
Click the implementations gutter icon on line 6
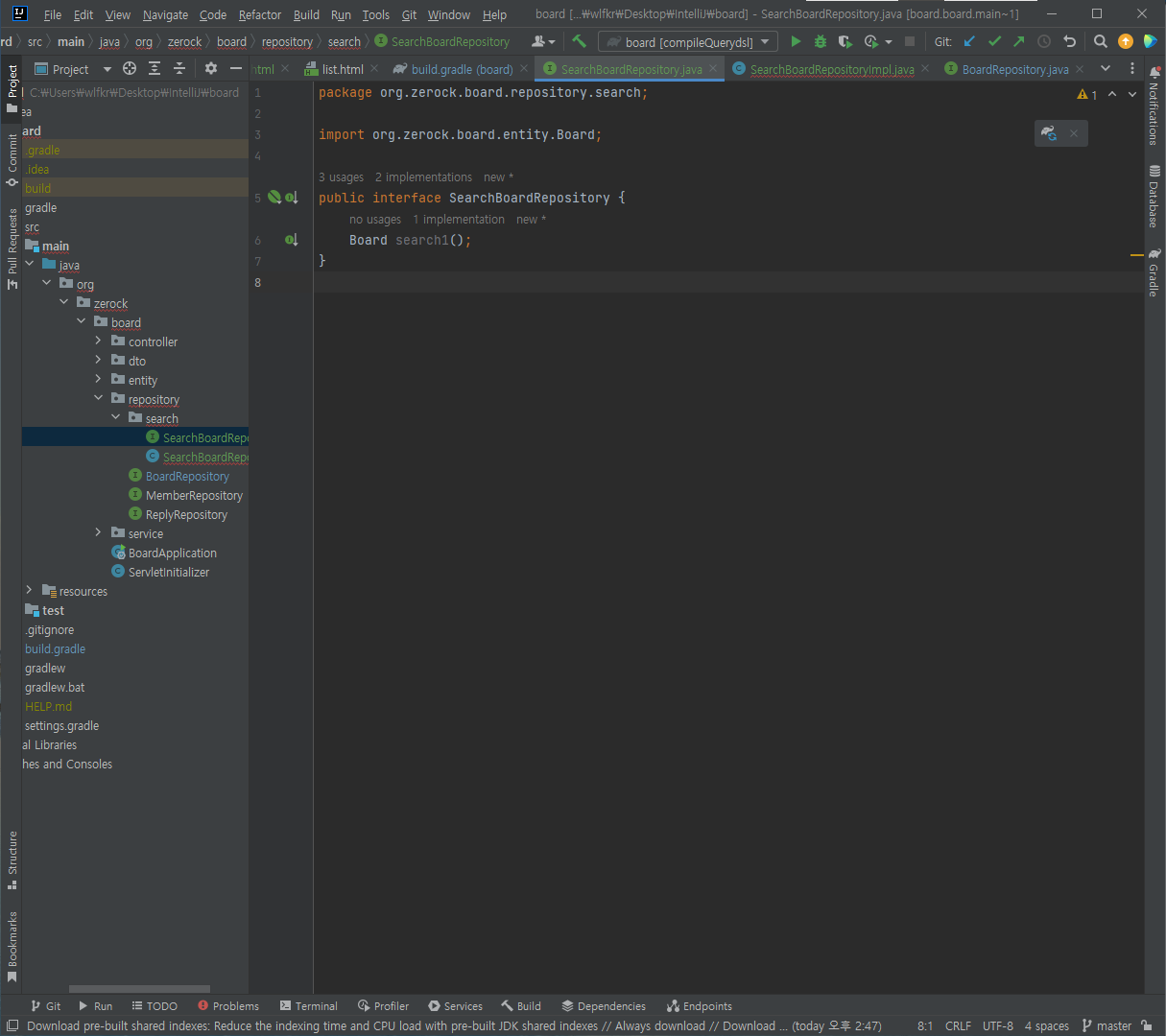291,240
